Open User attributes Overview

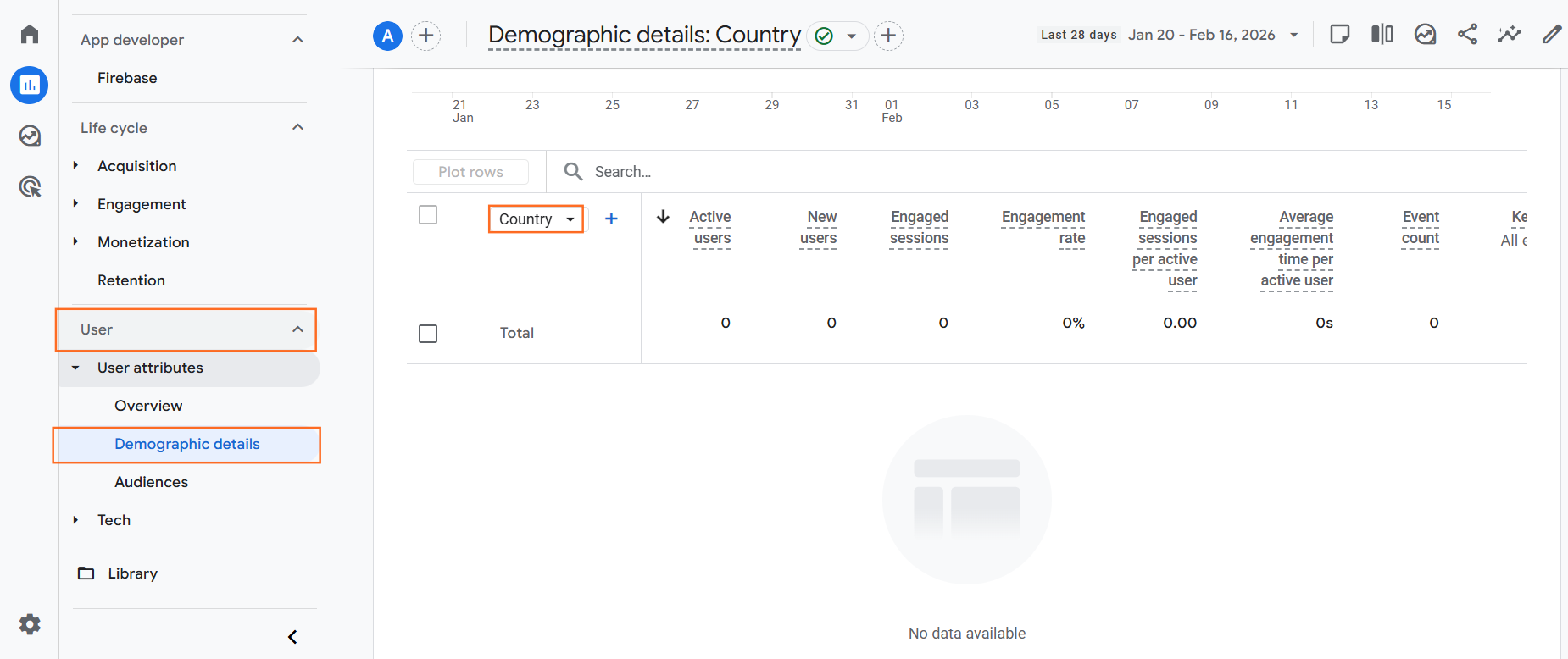(148, 406)
